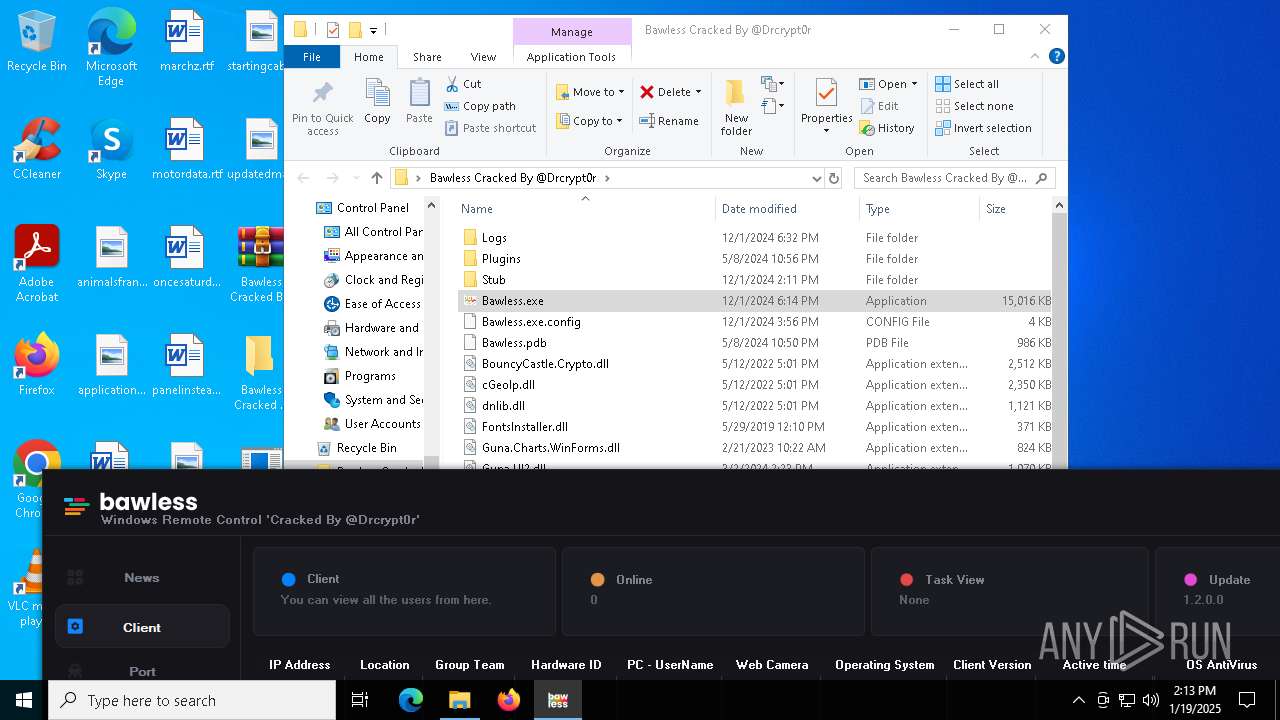Screen dimensions: 1280x720
Task: Click Rename in Organize group
Action: pos(669,121)
